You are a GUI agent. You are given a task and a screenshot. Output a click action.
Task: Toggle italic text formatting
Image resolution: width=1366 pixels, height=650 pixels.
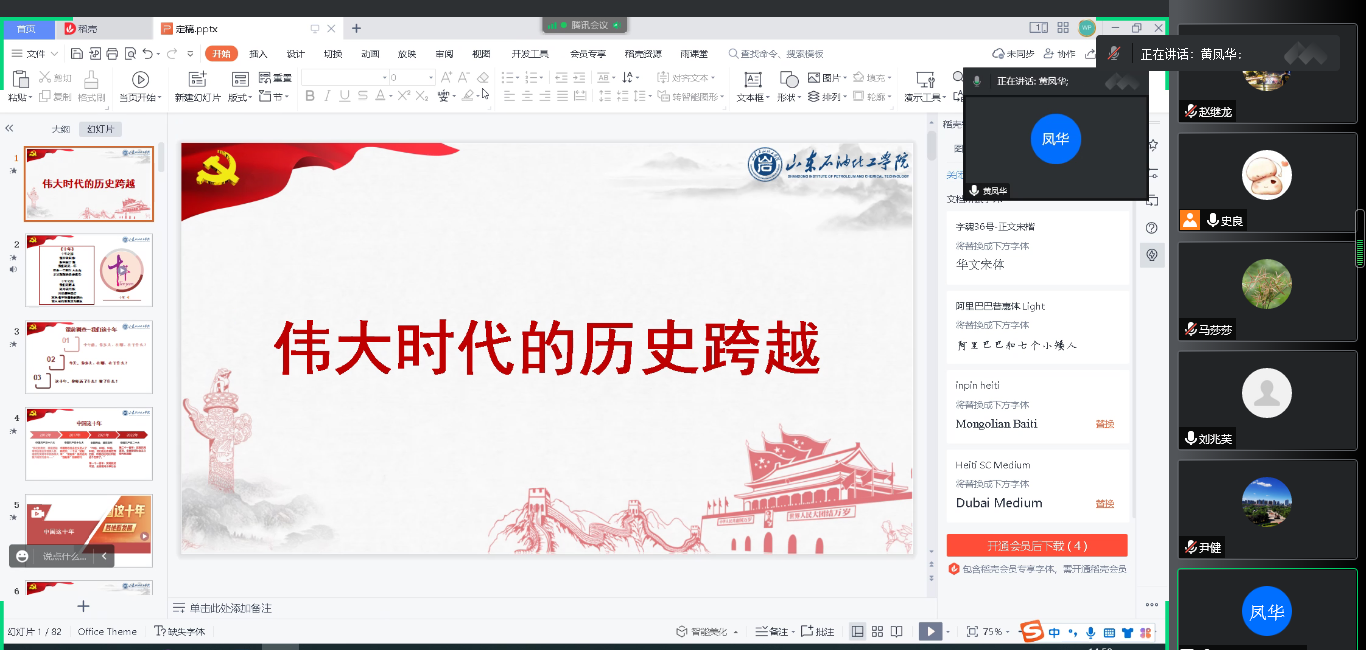pos(327,96)
